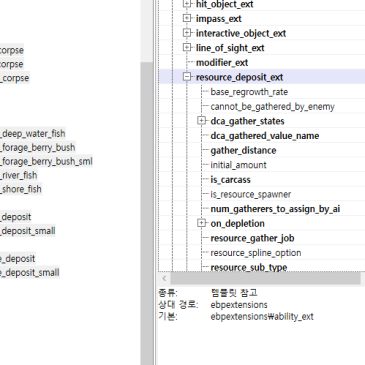Image resolution: width=365 pixels, height=365 pixels.
Task: Select the interactive_object_ext tree item
Action: [x=241, y=33]
